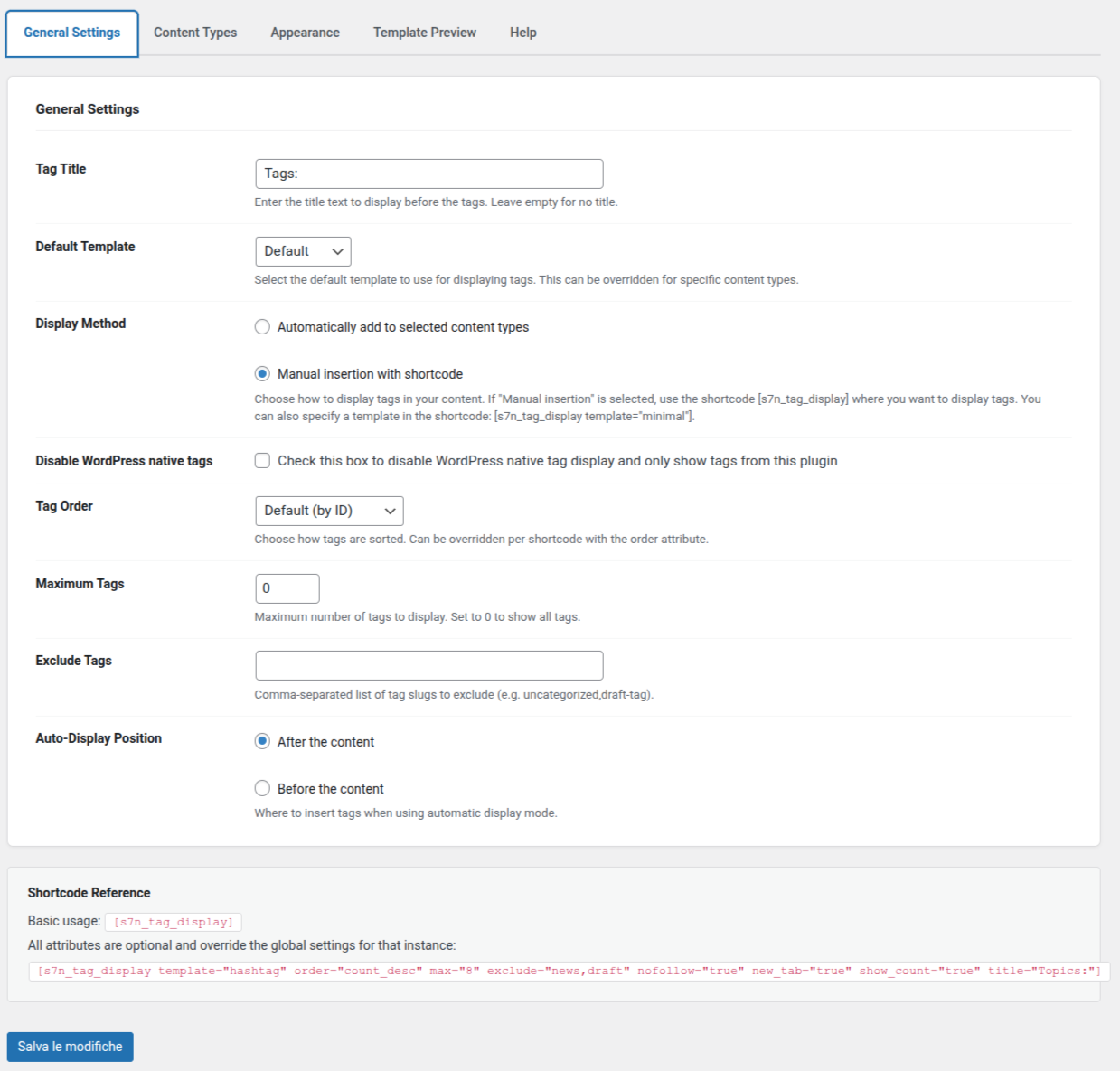The height and width of the screenshot is (1071, 1120).
Task: Click the basic usage shortcode snippet
Action: pyautogui.click(x=173, y=922)
